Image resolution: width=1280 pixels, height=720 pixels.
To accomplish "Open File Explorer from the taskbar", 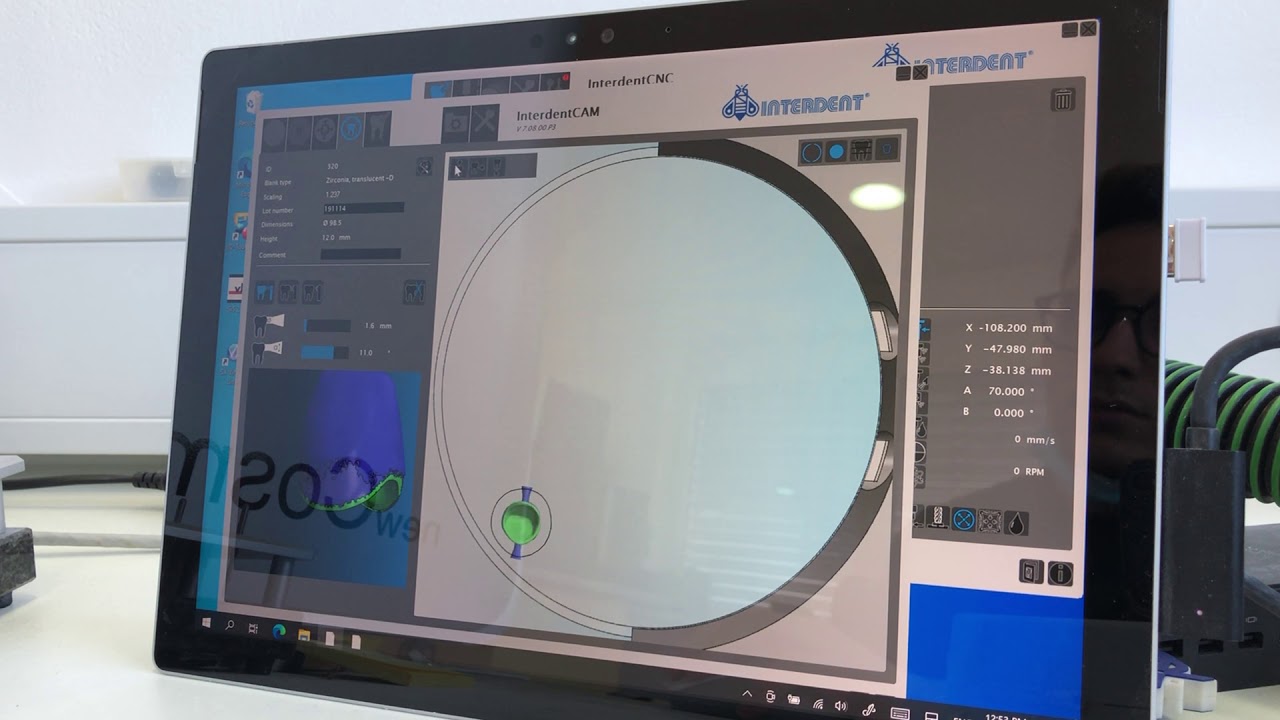I will click(304, 634).
